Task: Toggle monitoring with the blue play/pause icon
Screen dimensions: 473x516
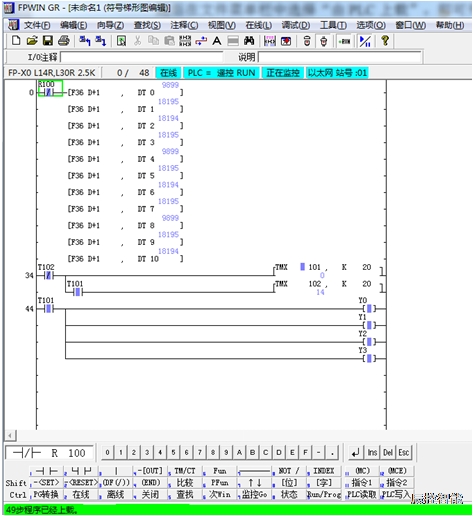Action: click(365, 41)
